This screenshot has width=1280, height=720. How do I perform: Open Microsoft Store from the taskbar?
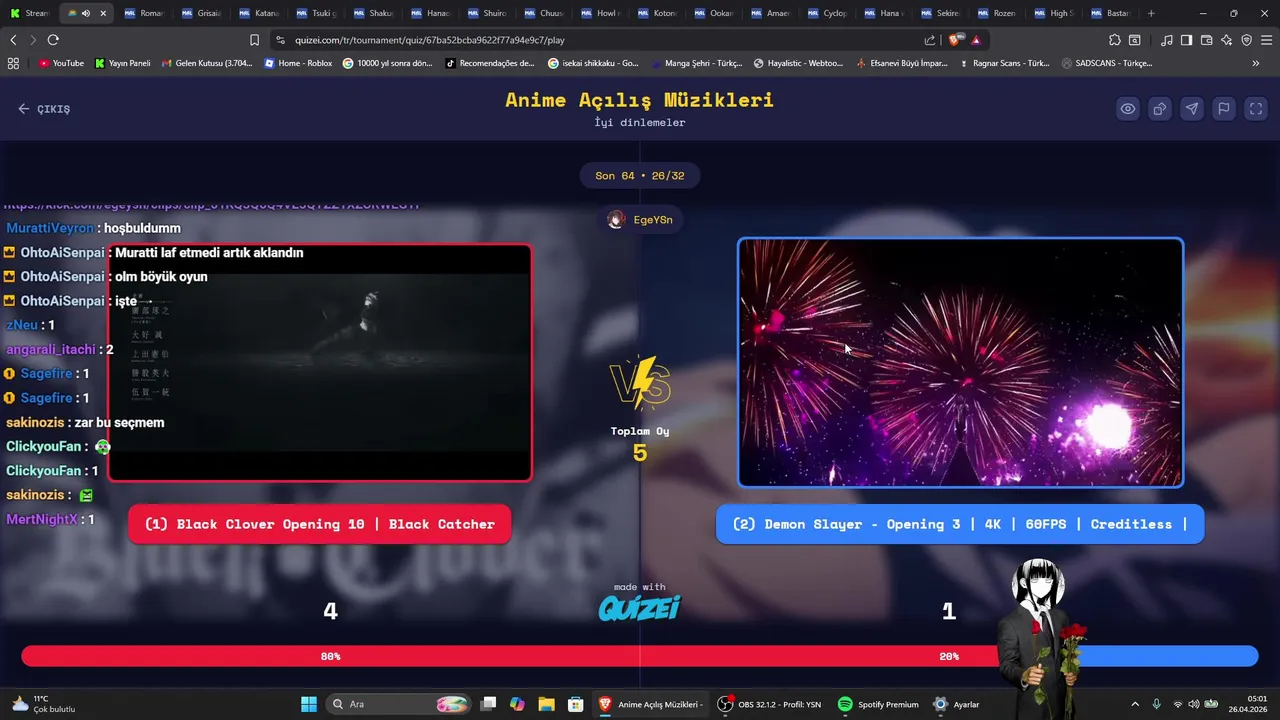tap(575, 704)
